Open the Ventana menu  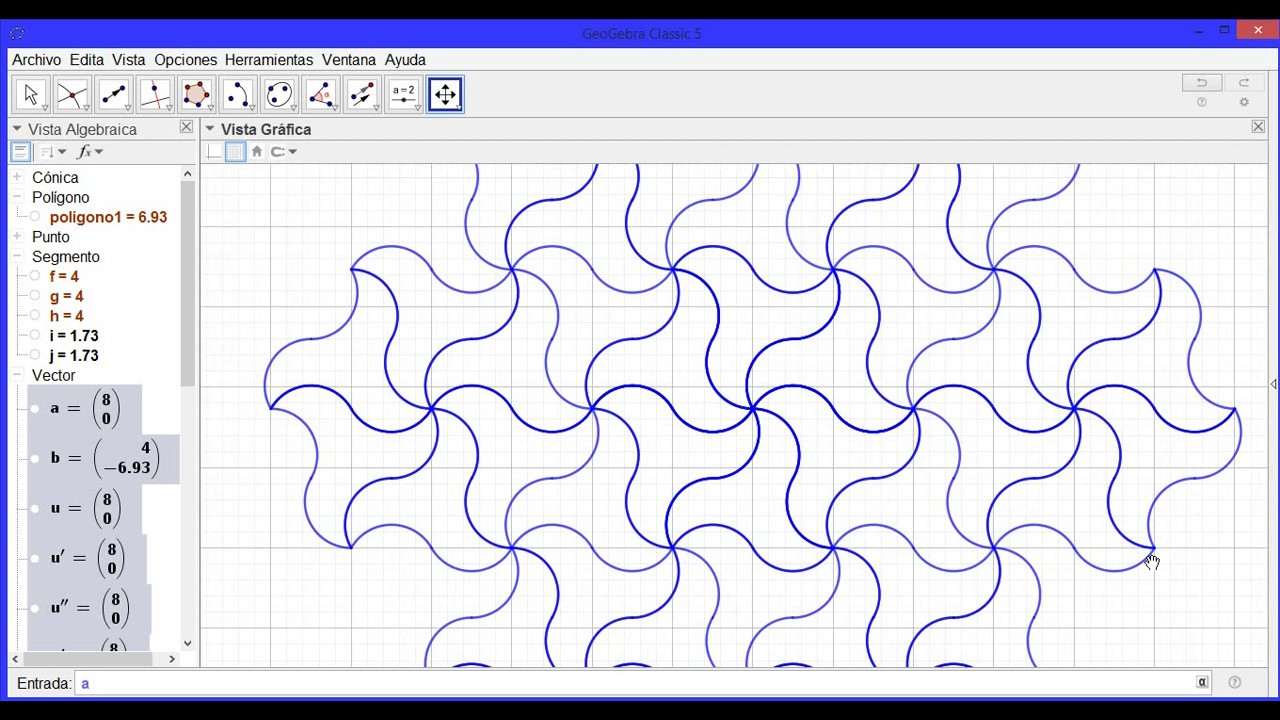[349, 60]
